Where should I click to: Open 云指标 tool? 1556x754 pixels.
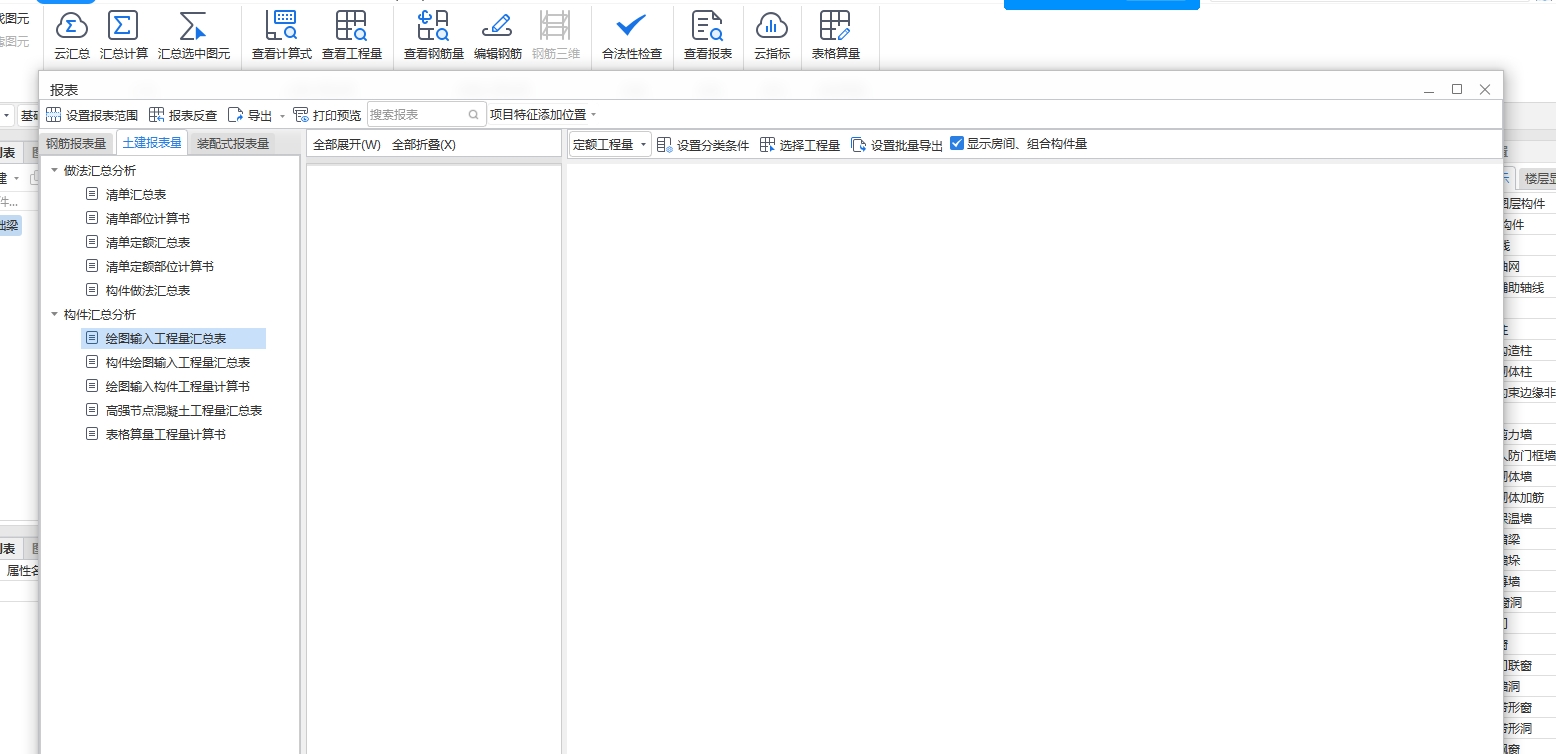click(x=772, y=36)
